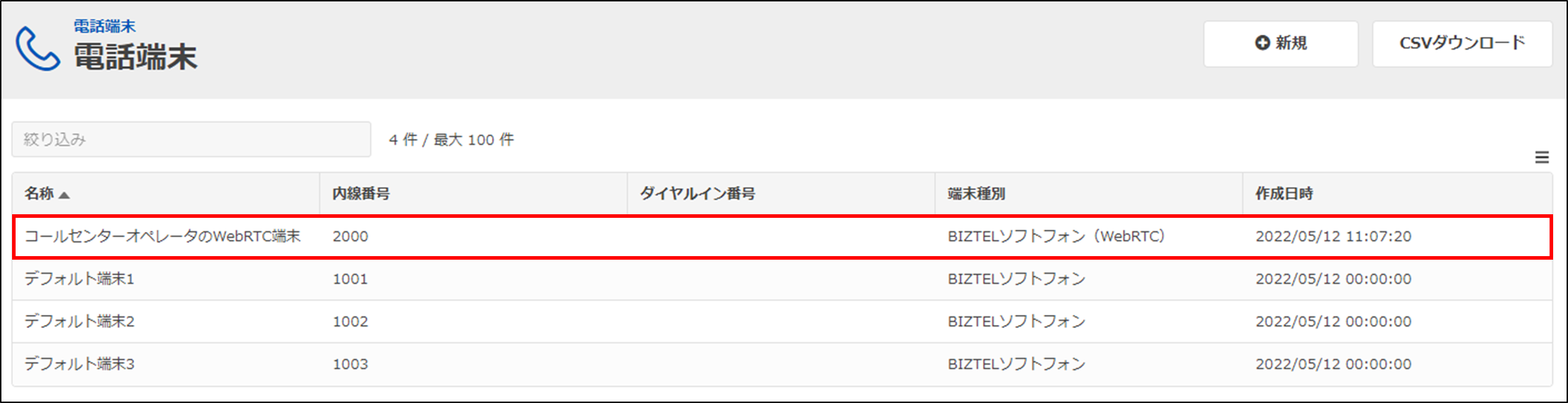Toggle sort arrow beside 名称 header
This screenshot has height=403, width=1568.
[65, 195]
